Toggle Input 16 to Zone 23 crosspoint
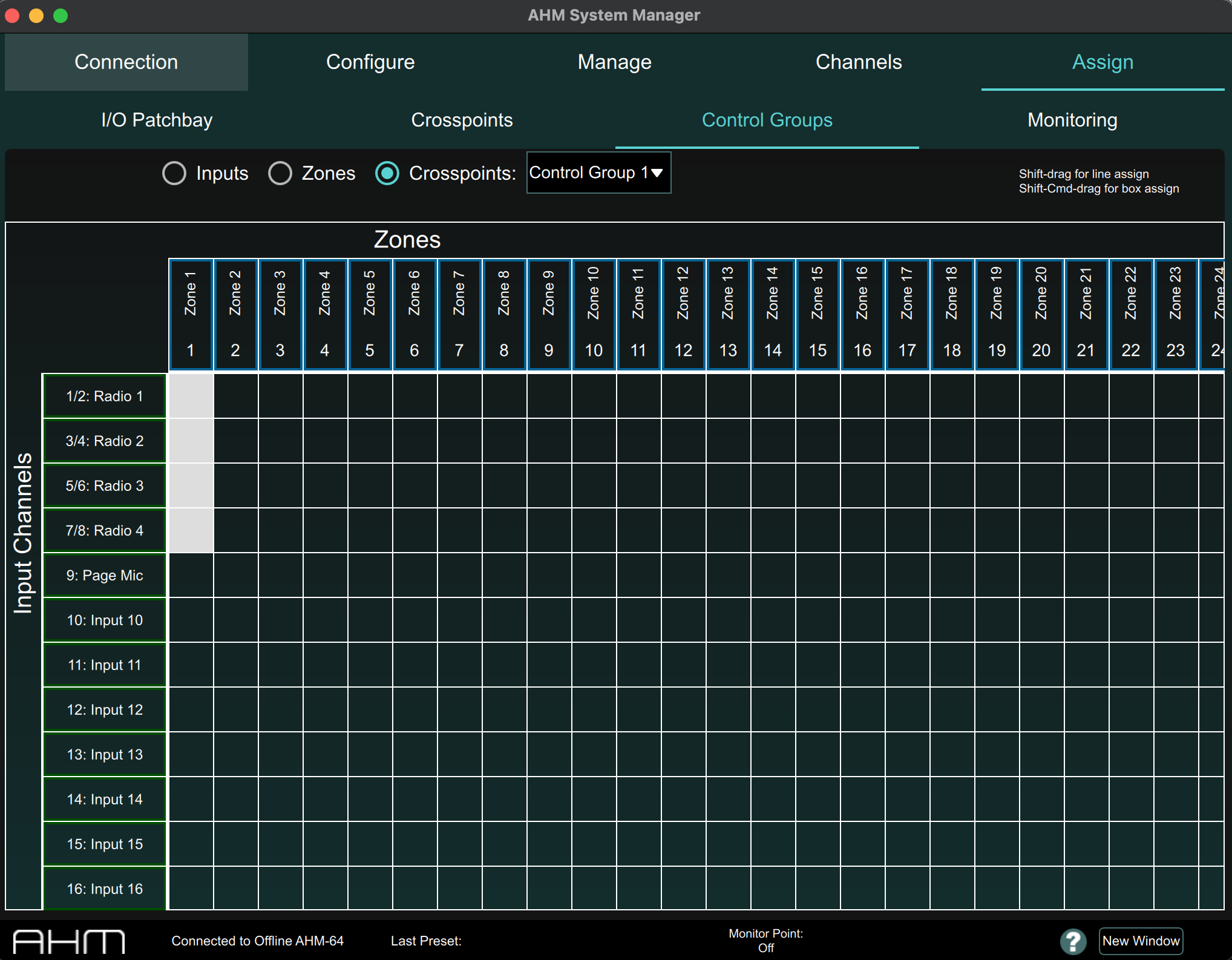Viewport: 1232px width, 960px height. point(1176,888)
